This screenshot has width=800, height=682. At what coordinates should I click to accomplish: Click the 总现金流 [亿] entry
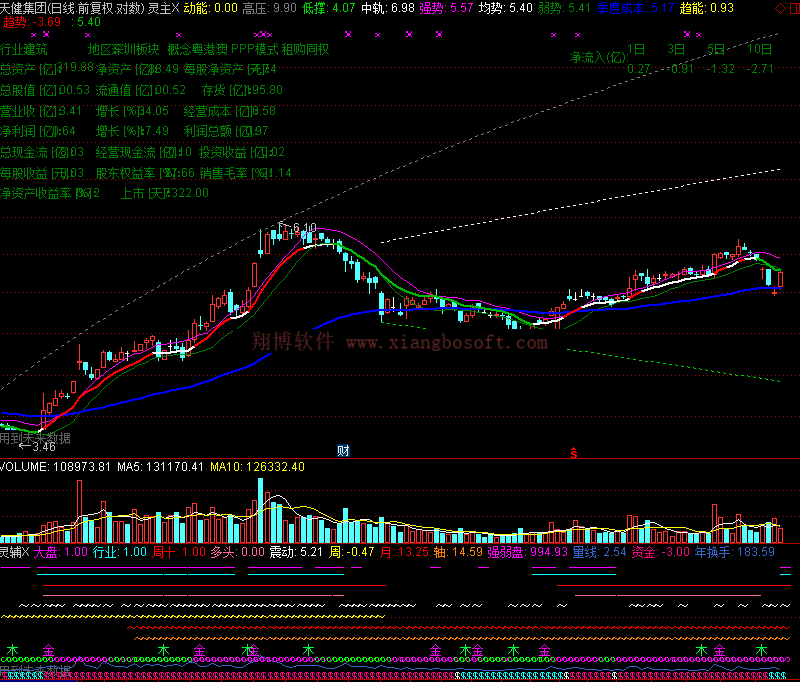tap(42, 153)
